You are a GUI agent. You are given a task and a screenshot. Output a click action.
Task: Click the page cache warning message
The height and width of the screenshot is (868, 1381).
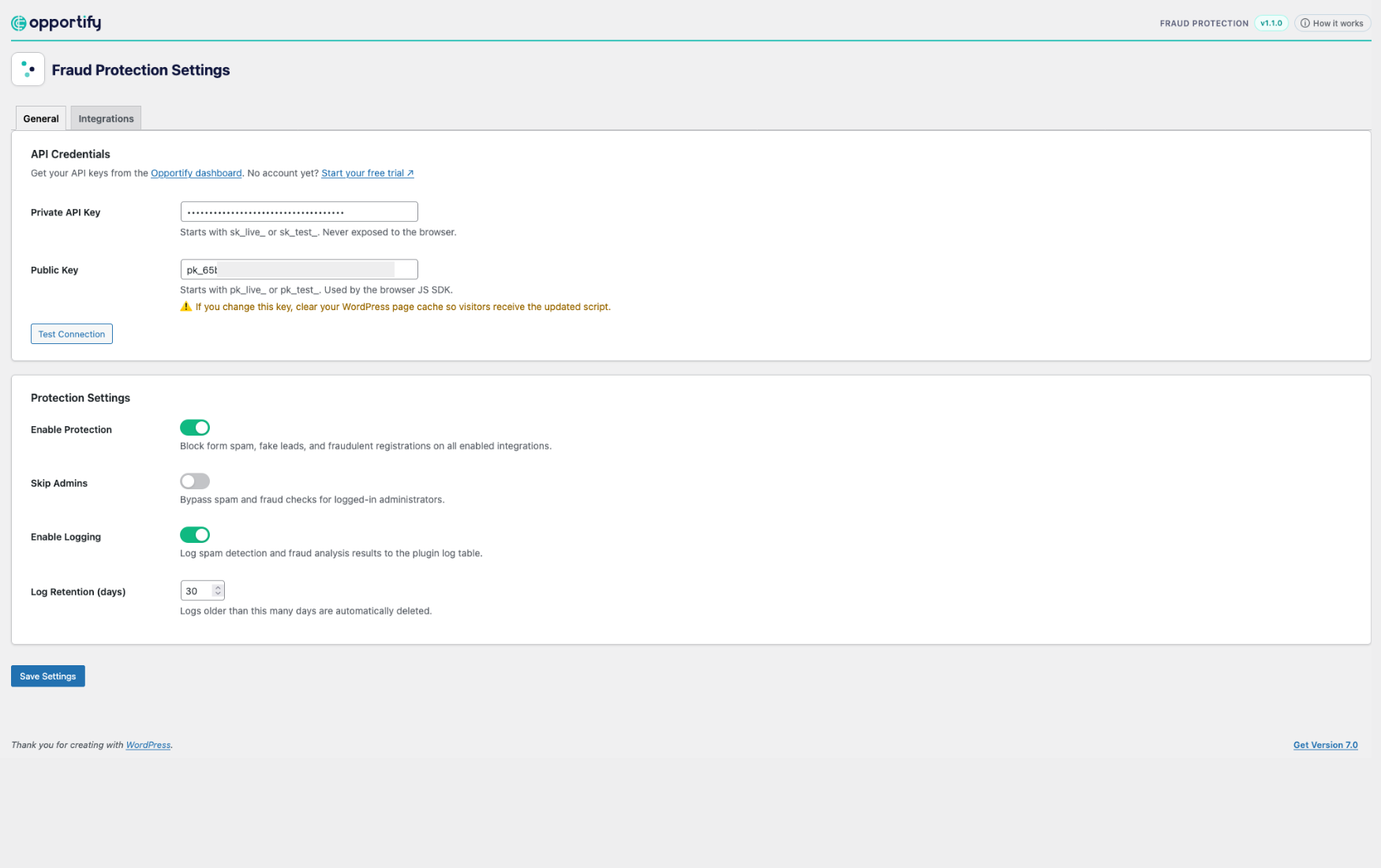402,307
